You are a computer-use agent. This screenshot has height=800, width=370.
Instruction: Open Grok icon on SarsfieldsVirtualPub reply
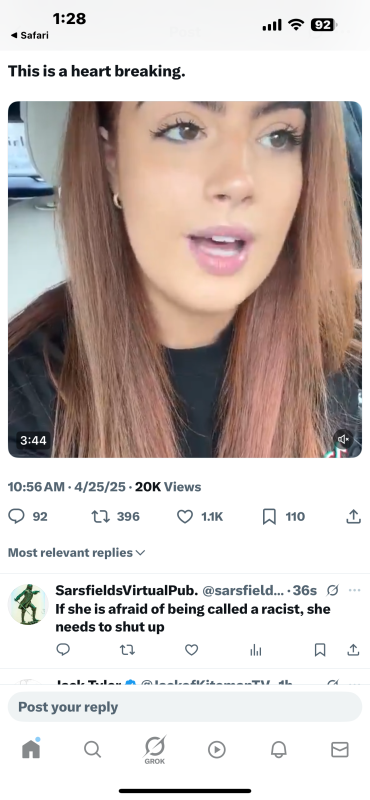(332, 590)
